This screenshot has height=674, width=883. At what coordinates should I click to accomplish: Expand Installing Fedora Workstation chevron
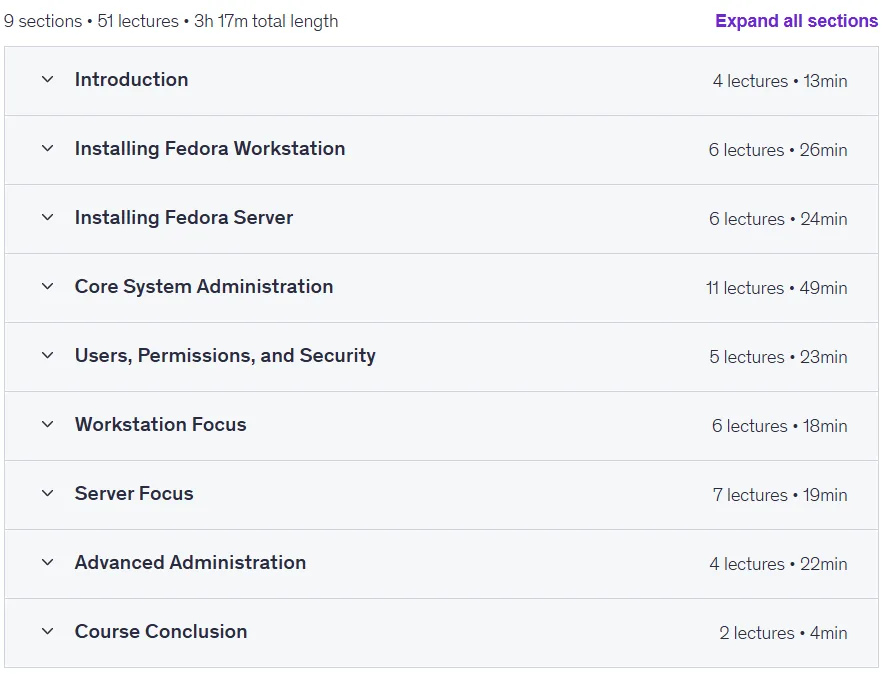(x=48, y=149)
